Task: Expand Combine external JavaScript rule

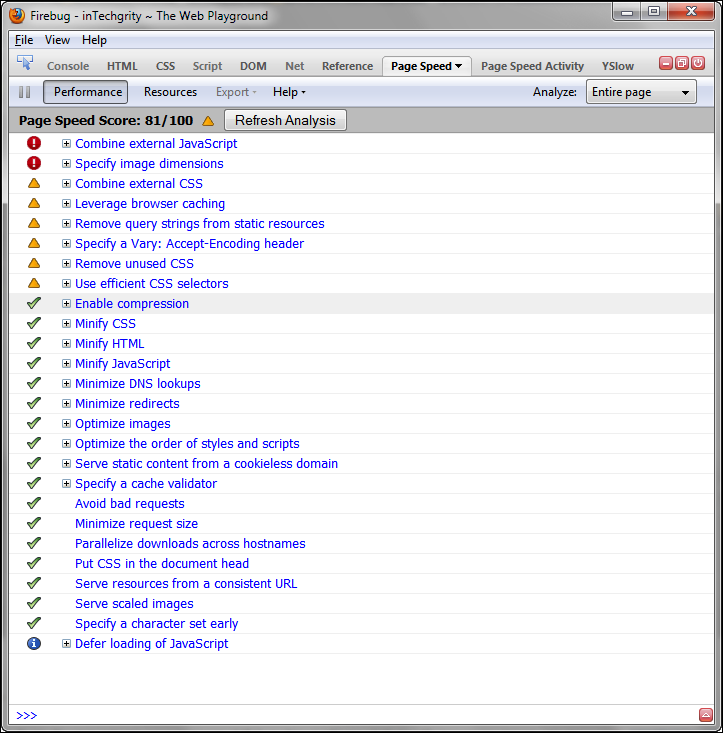Action: [x=66, y=144]
